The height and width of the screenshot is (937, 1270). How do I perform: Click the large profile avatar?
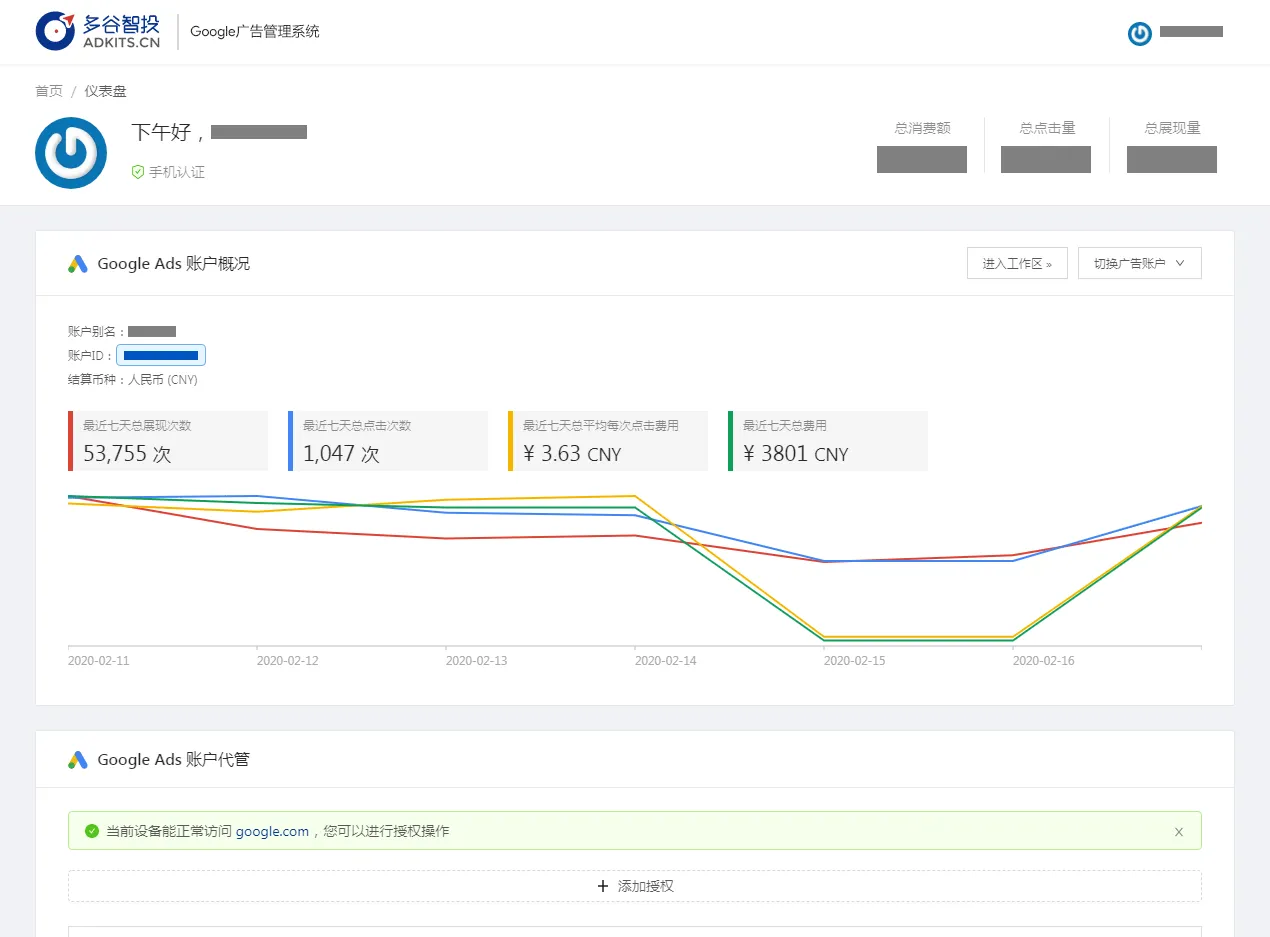71,153
